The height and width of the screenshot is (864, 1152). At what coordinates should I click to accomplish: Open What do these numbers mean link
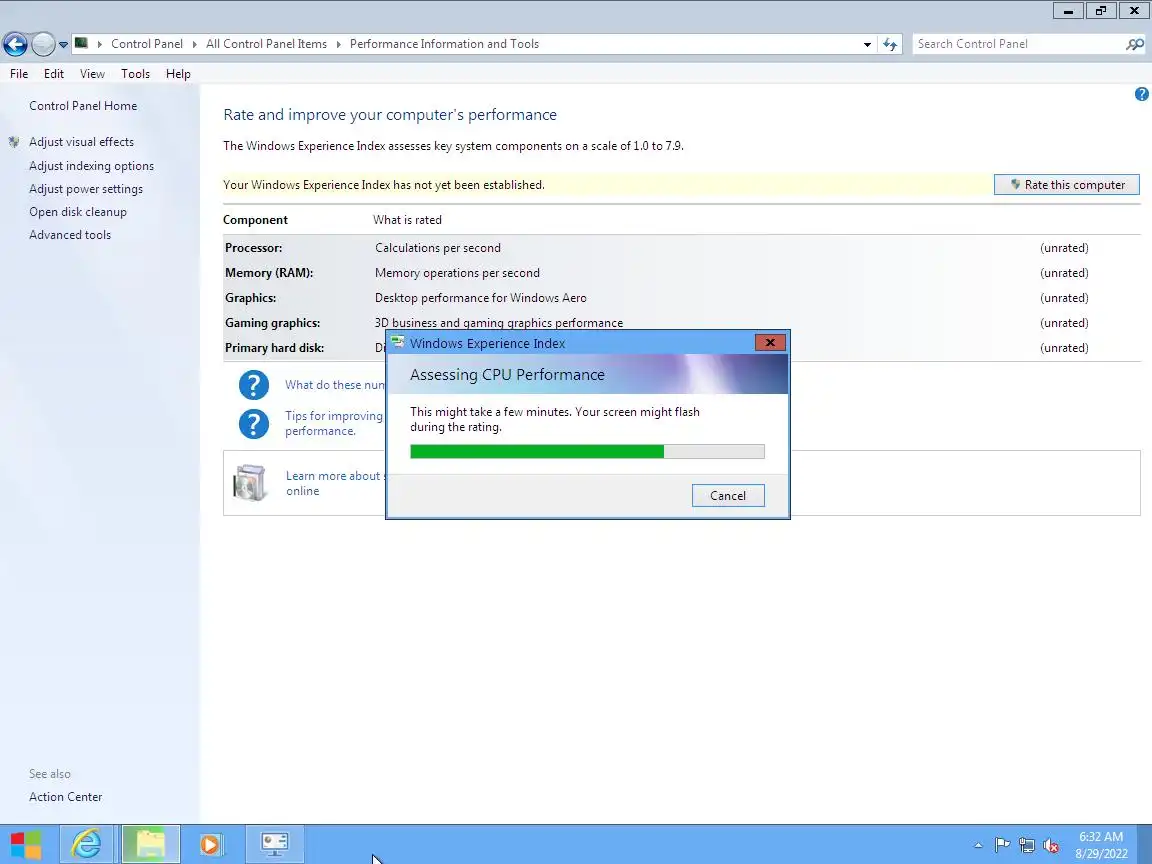(334, 385)
